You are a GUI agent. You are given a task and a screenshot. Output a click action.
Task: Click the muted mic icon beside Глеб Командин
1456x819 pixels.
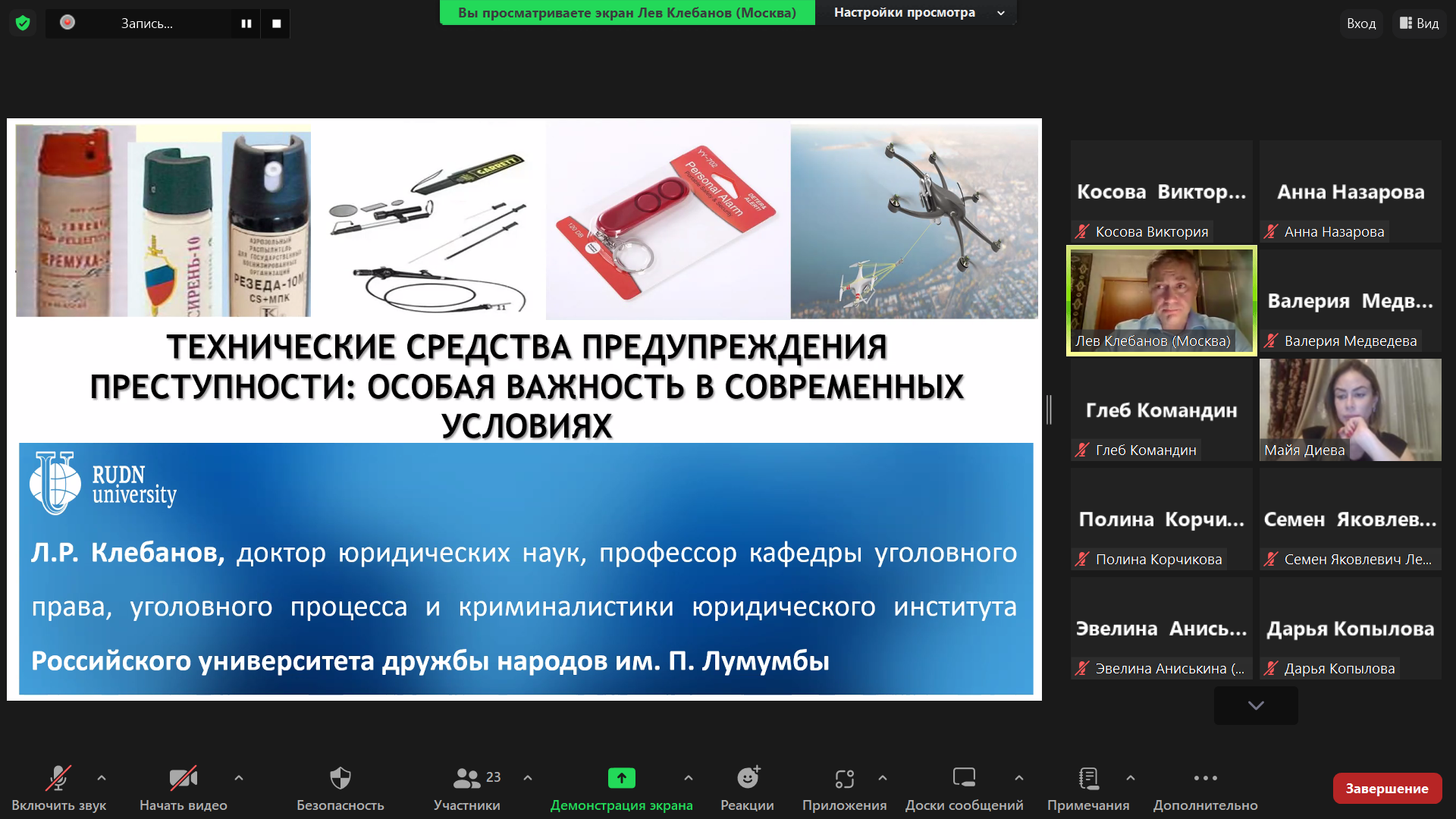point(1082,450)
